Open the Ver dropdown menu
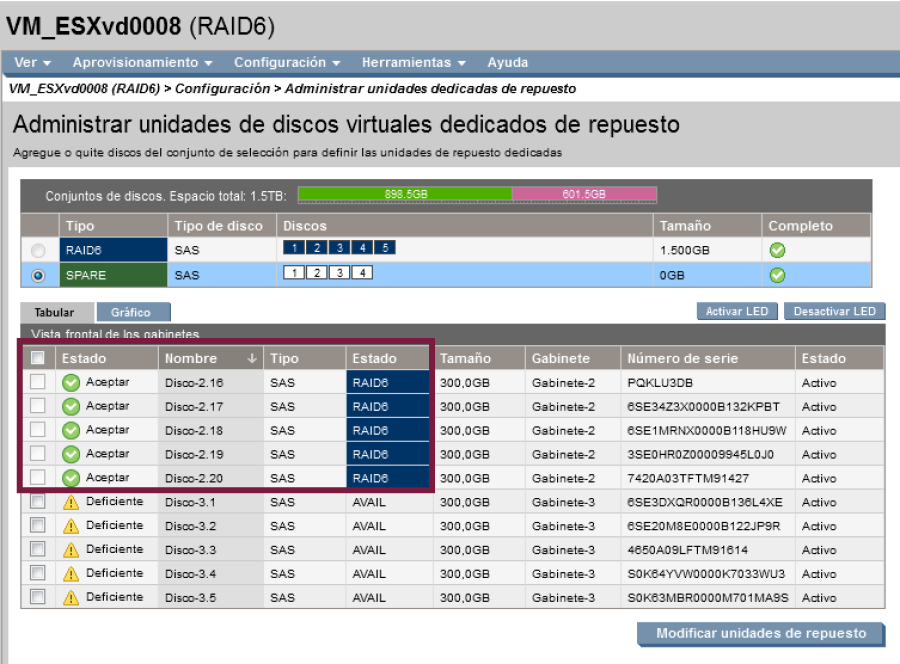 click(33, 62)
